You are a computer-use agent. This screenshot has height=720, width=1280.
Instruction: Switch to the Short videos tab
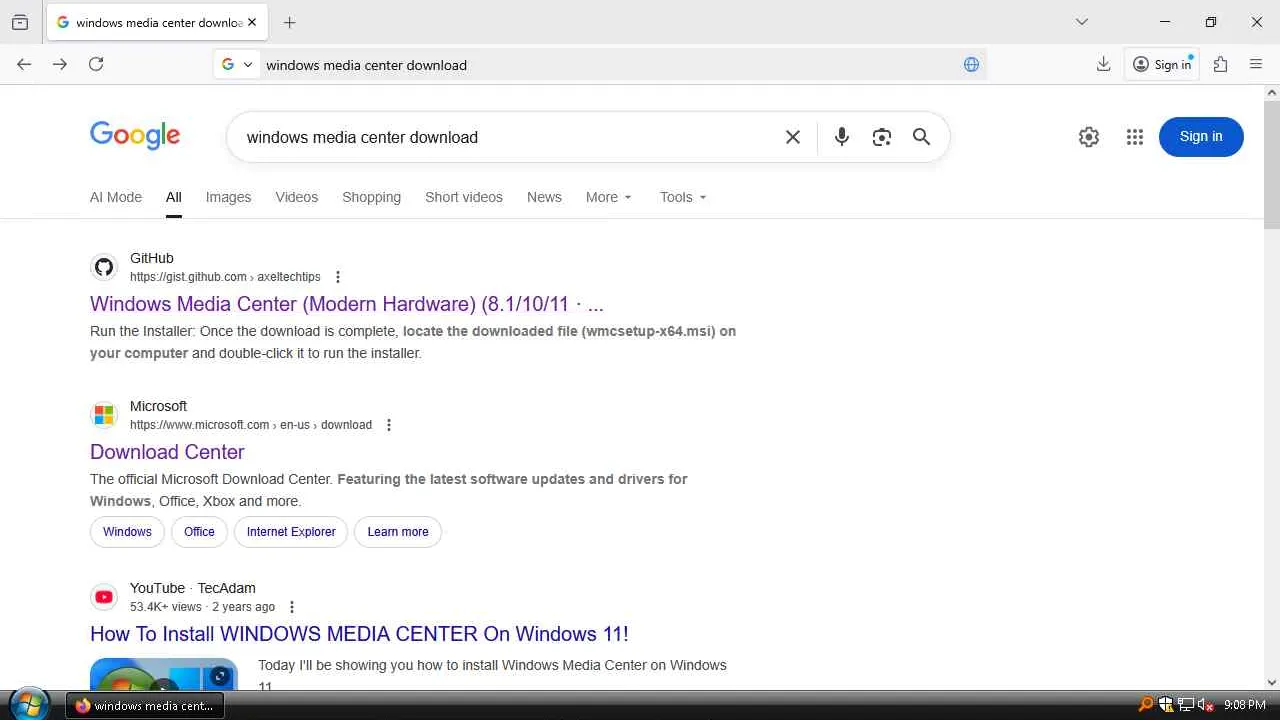[464, 197]
